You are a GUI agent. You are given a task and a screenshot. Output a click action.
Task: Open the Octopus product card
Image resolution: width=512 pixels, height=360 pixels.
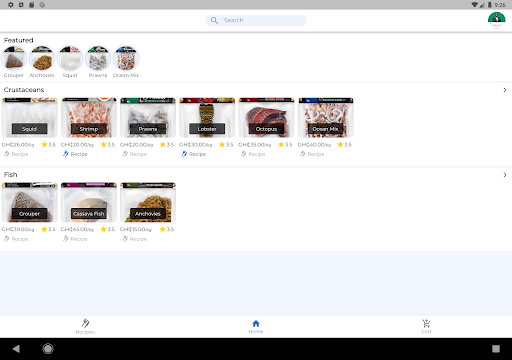click(x=266, y=117)
